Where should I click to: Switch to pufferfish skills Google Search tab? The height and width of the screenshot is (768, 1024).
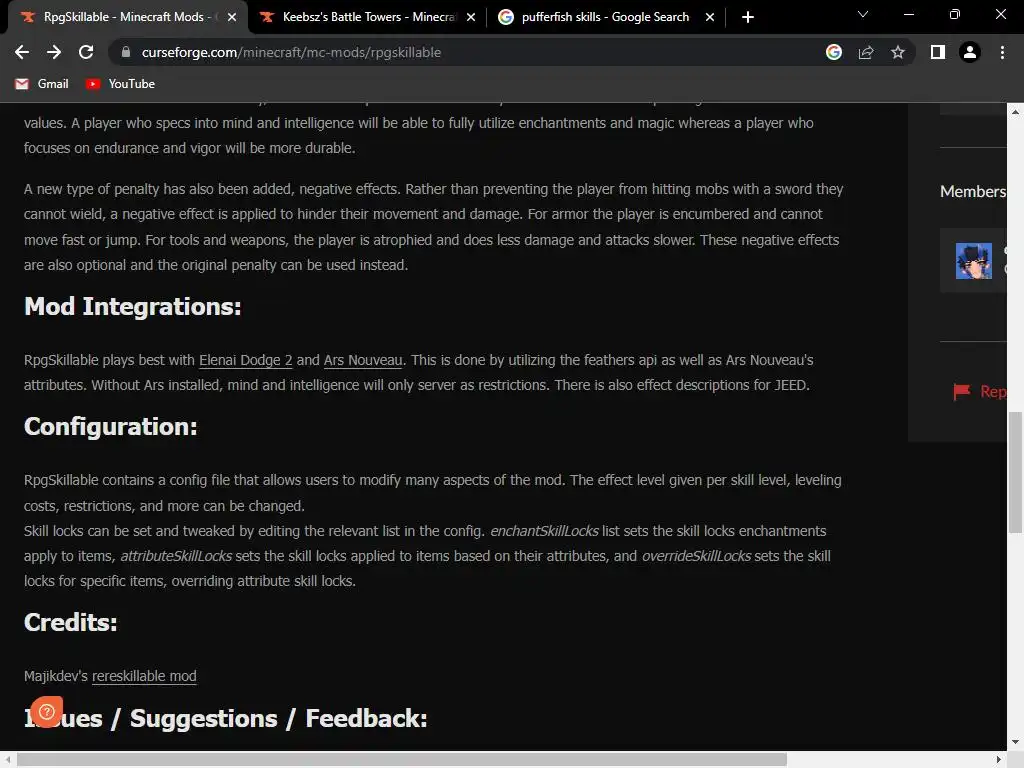click(605, 17)
